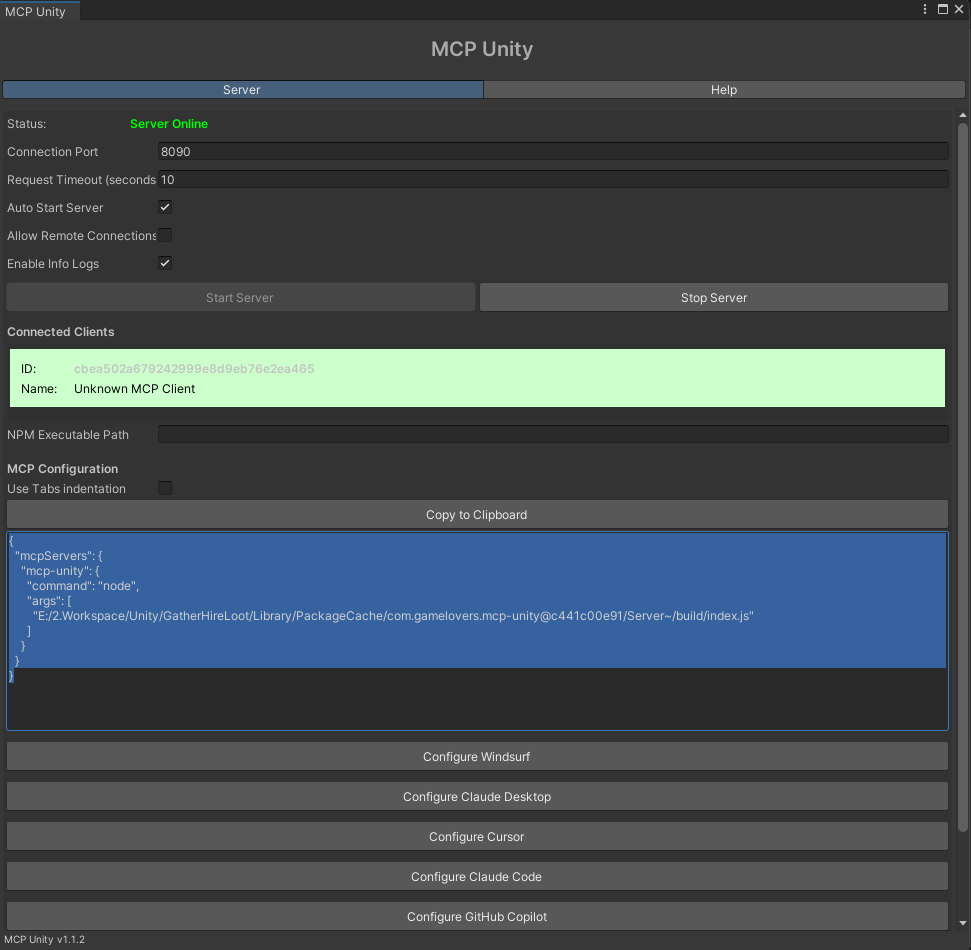Click the Stop Server button
This screenshot has width=971, height=950.
(713, 298)
